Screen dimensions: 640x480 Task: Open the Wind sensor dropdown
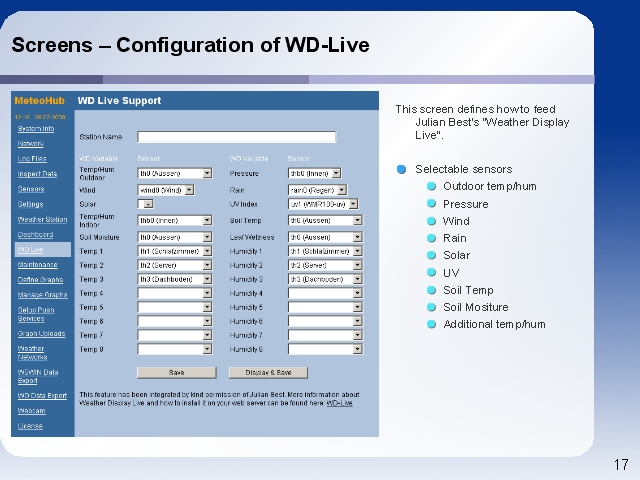coord(165,190)
